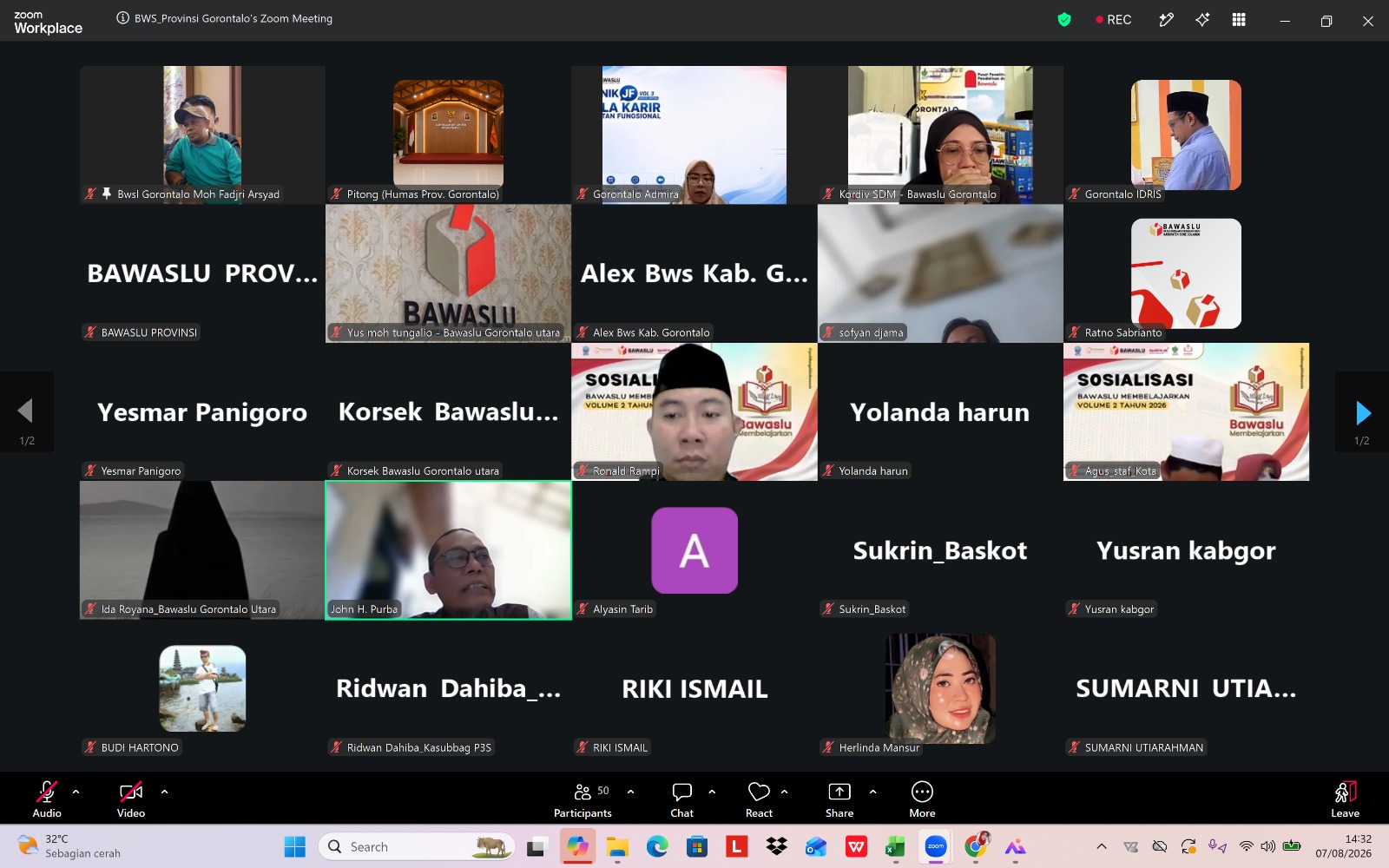Expand the arrow next to Chat
The image size is (1389, 868).
pos(712,792)
